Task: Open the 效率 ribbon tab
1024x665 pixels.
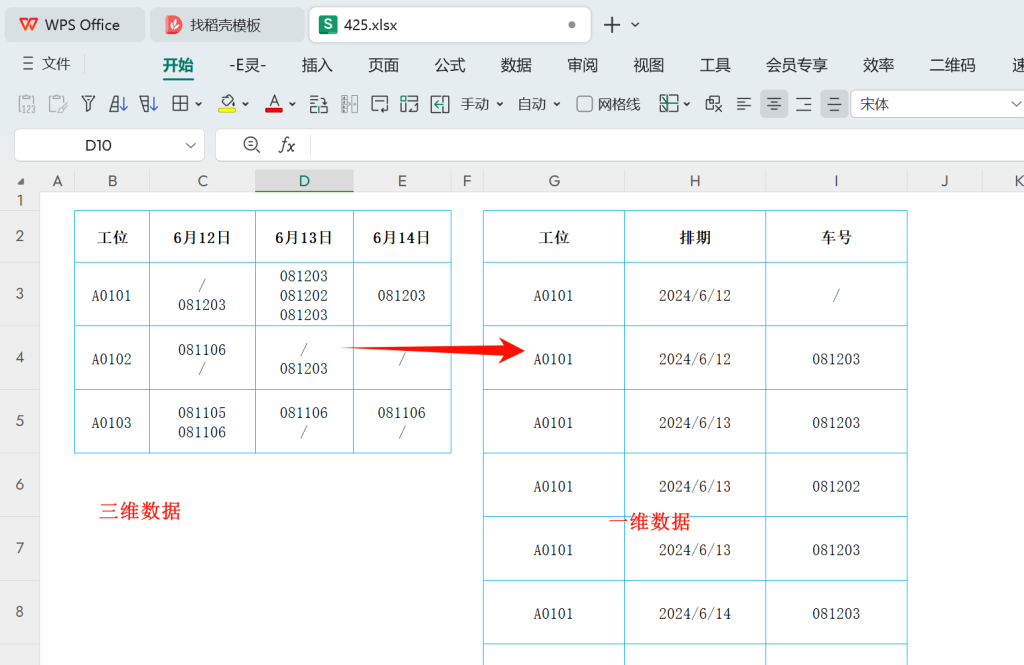Action: (x=878, y=65)
